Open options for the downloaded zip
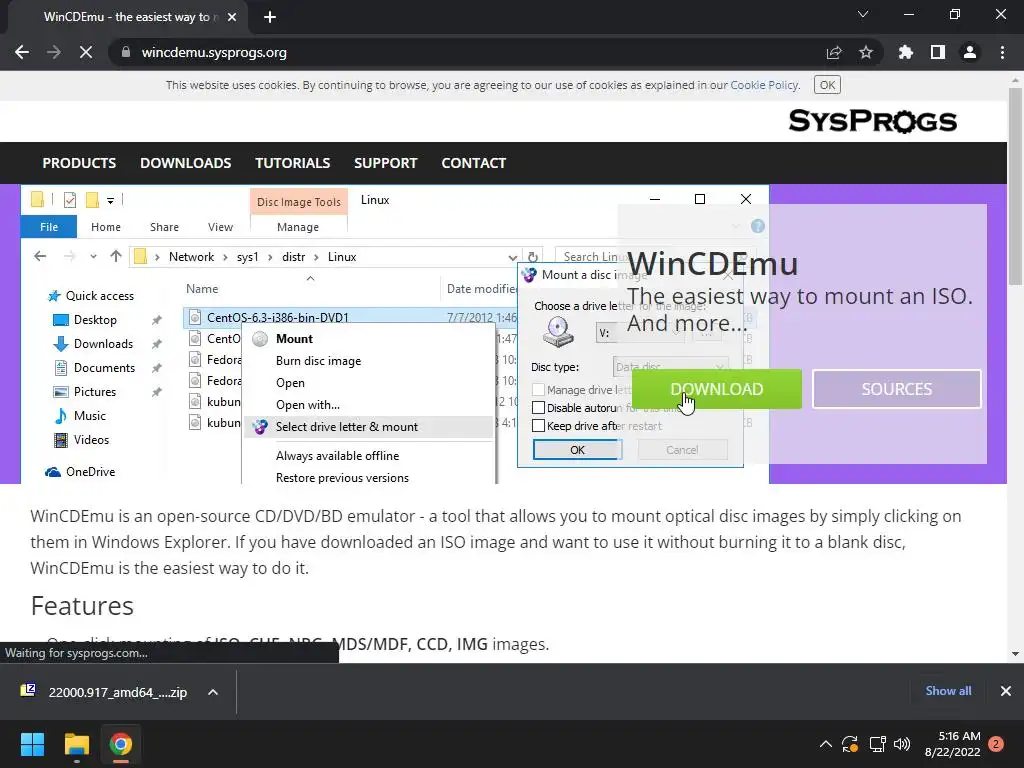Image resolution: width=1024 pixels, height=768 pixels. (213, 692)
